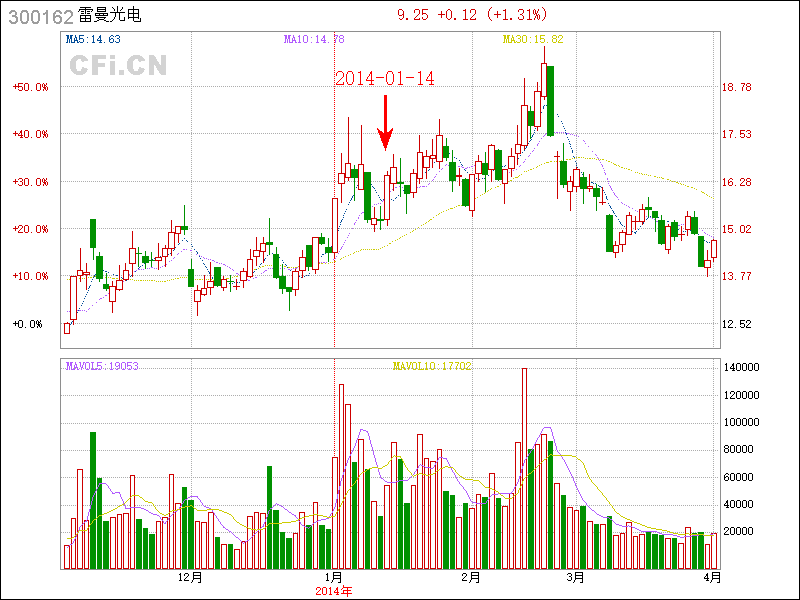This screenshot has height=600, width=800.
Task: Click the tallest red volume bar
Action: (x=524, y=468)
